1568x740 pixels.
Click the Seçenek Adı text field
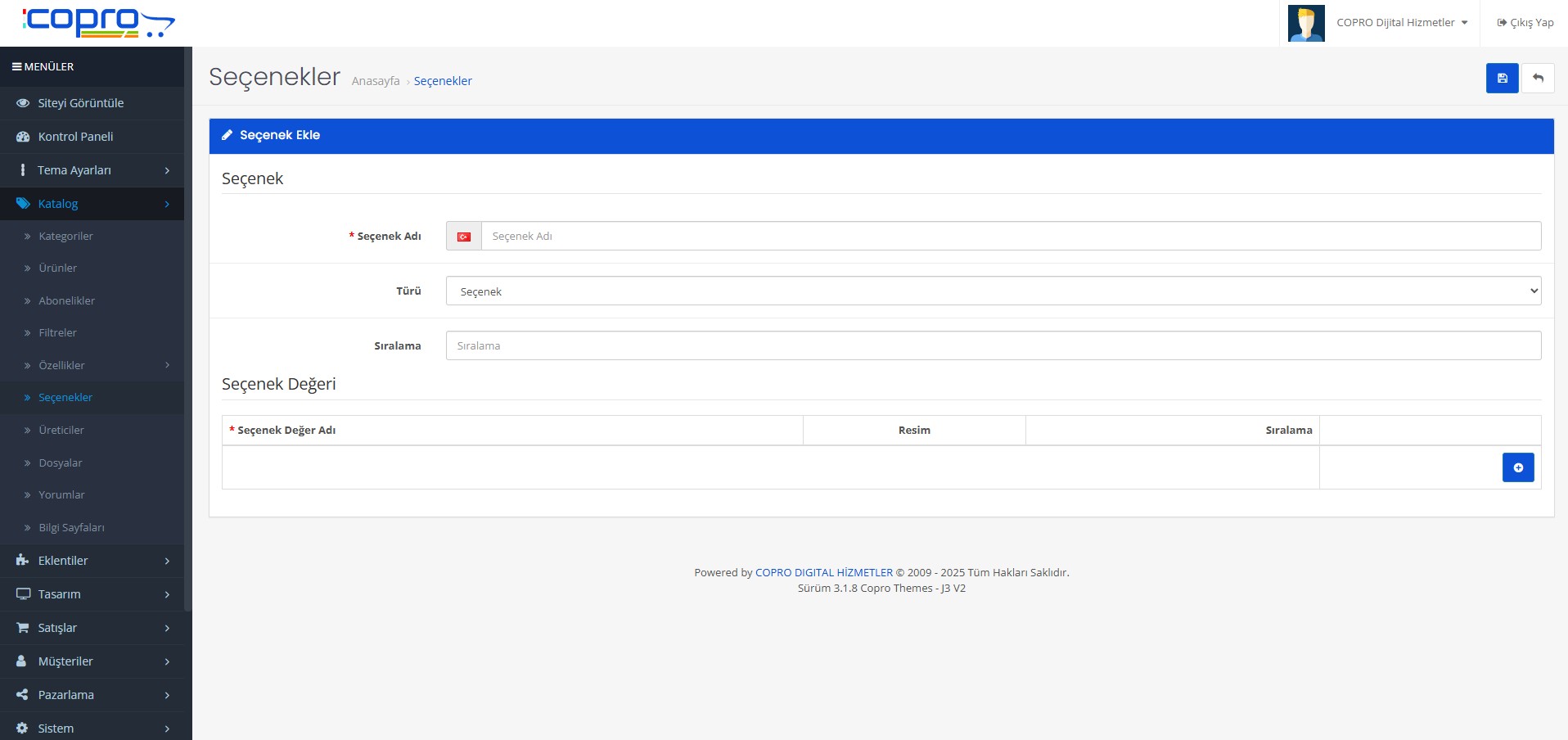coord(1010,237)
